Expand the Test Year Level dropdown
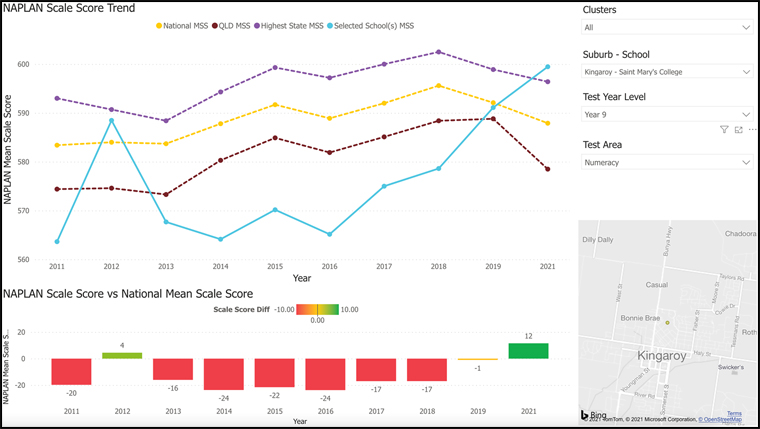The height and width of the screenshot is (429, 760). pos(666,115)
